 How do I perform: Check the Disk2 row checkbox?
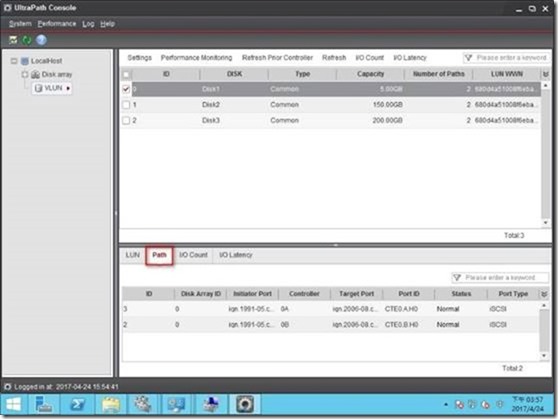coord(126,105)
